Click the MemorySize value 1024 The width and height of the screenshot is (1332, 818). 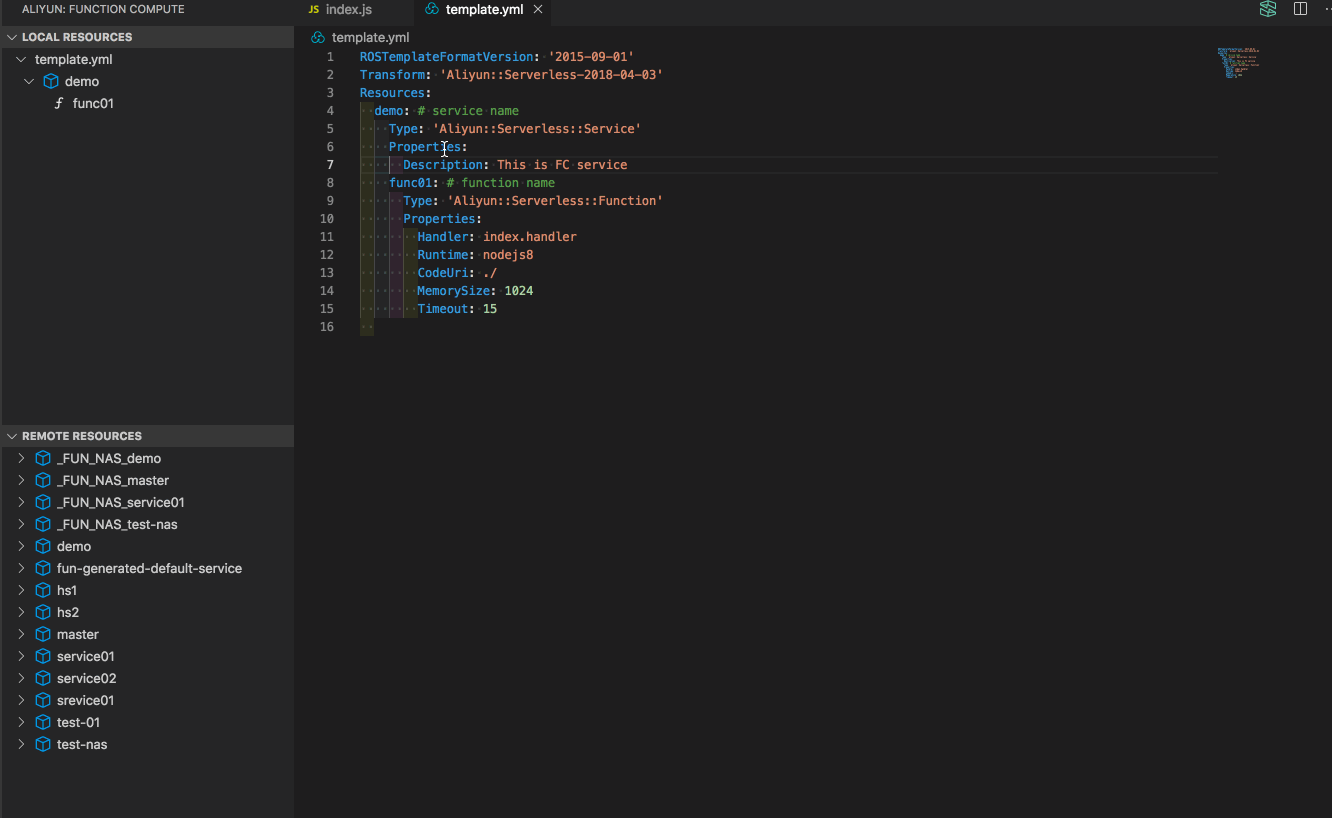[519, 291]
